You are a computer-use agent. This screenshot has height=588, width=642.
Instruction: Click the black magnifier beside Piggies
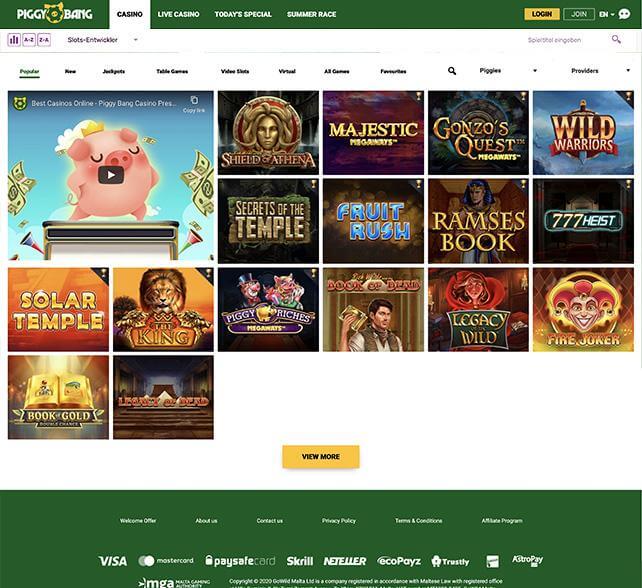452,71
